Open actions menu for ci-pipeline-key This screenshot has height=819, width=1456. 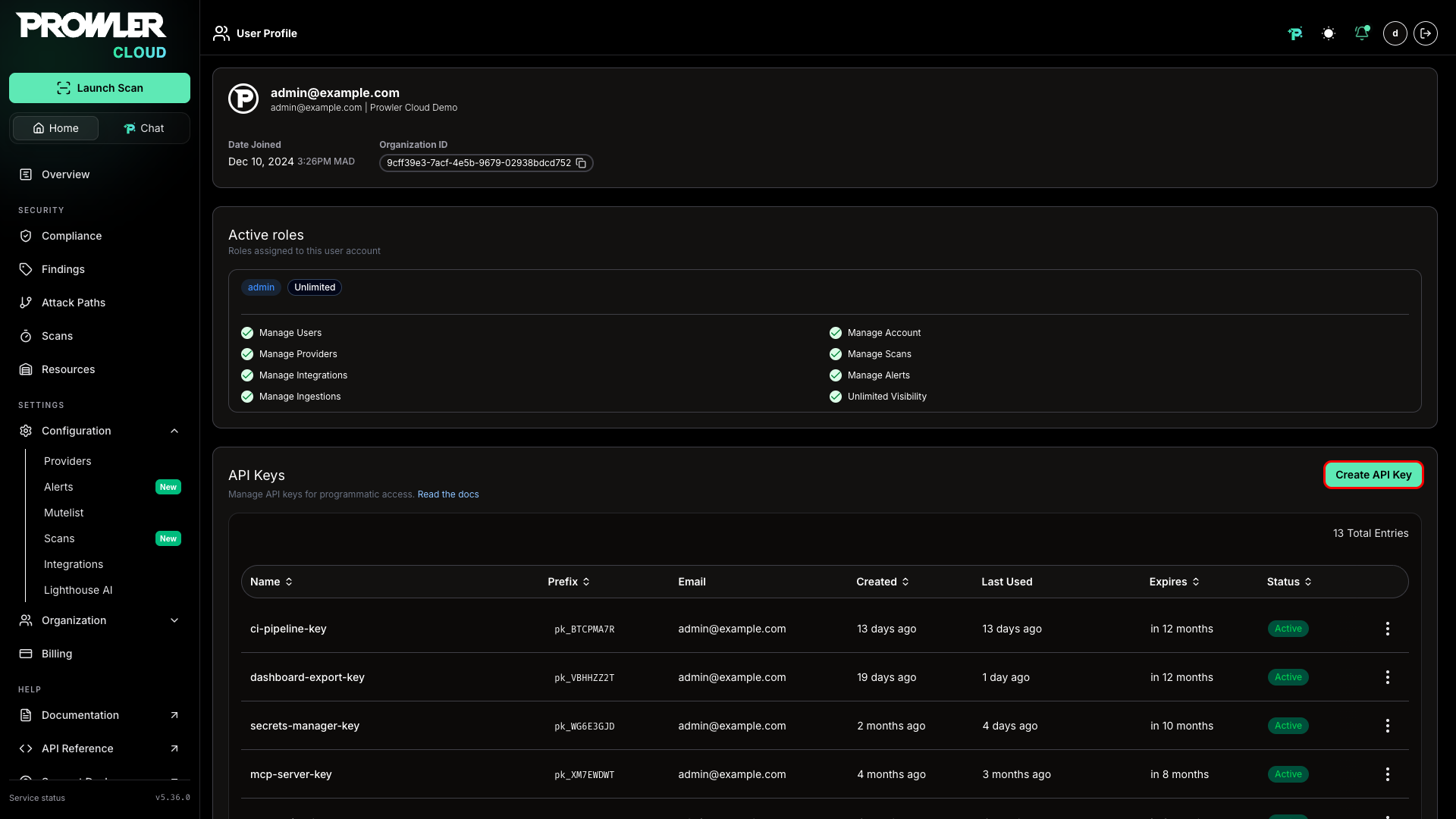click(x=1388, y=629)
